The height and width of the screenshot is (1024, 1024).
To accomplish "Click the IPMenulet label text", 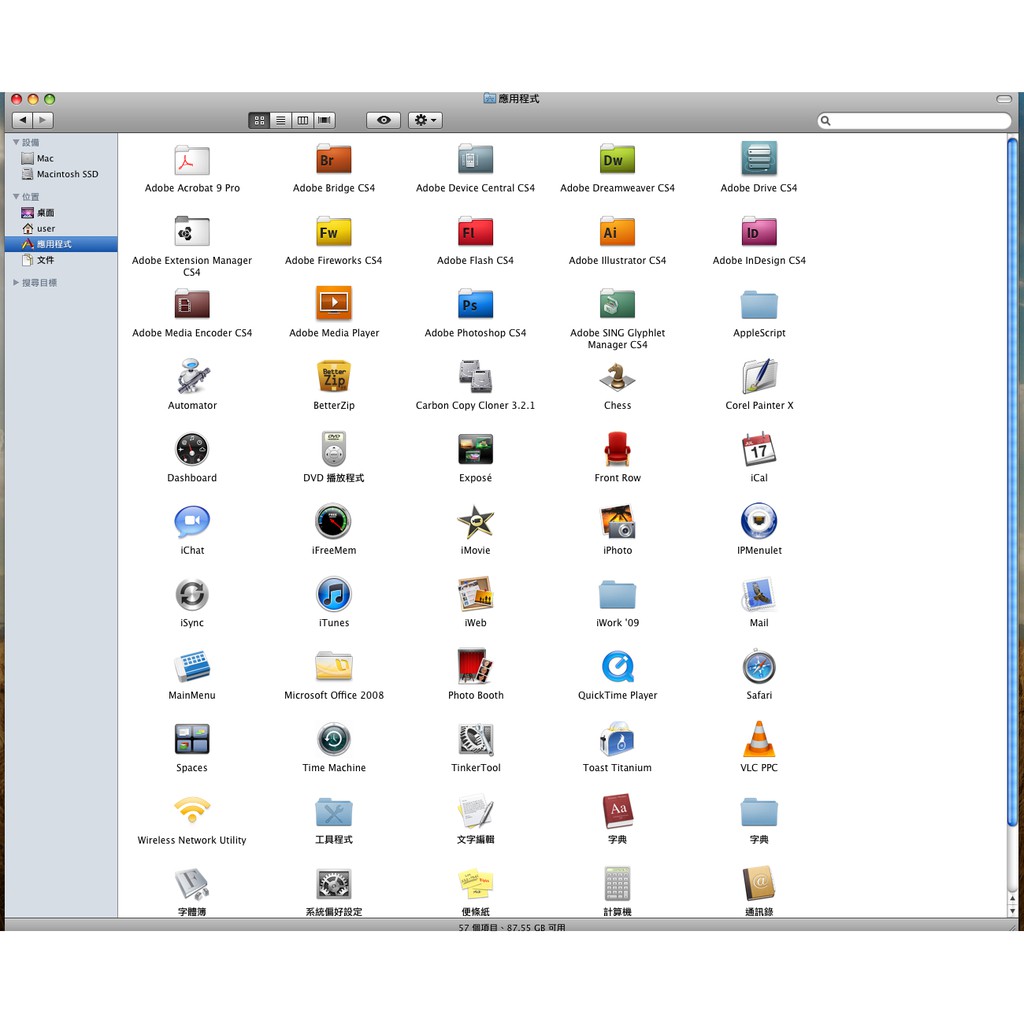I will point(759,551).
